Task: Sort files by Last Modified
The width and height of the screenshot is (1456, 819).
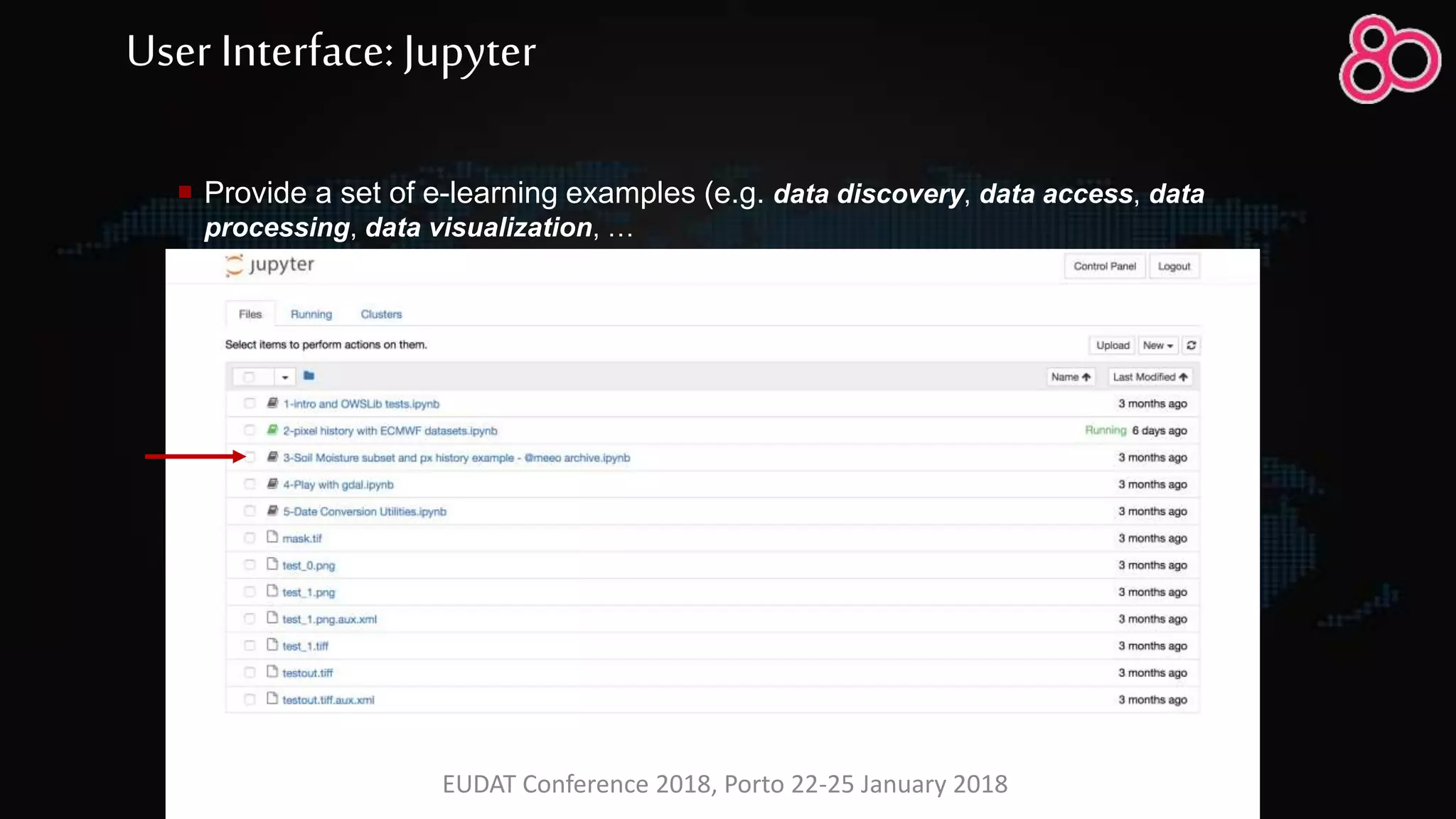Action: click(x=1150, y=377)
